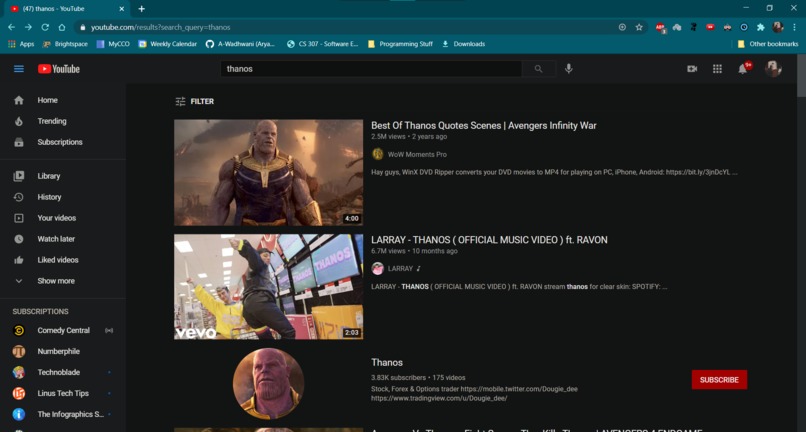
Task: Open Apps bookmark
Action: pos(21,44)
